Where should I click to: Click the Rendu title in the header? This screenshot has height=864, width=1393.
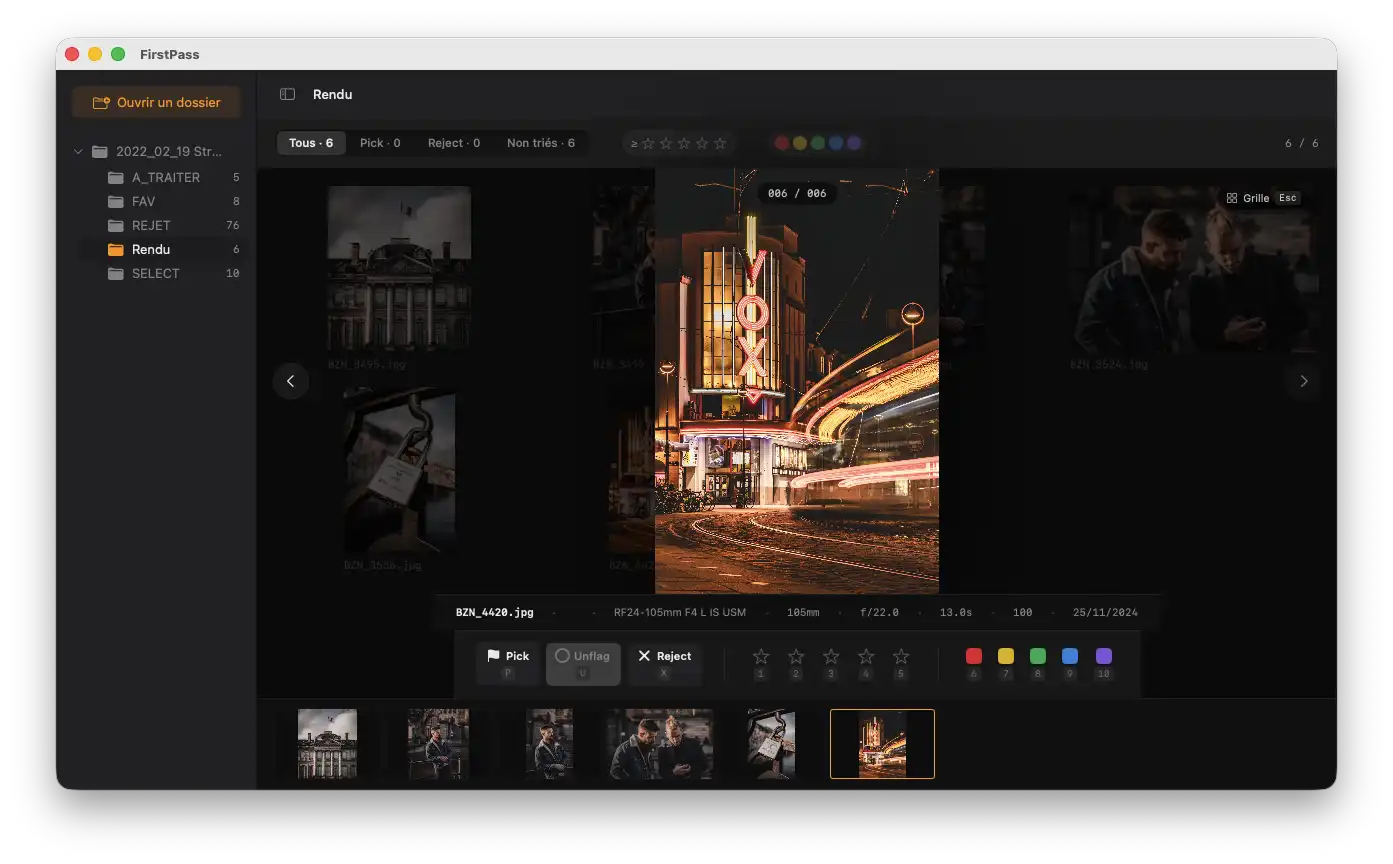(333, 94)
